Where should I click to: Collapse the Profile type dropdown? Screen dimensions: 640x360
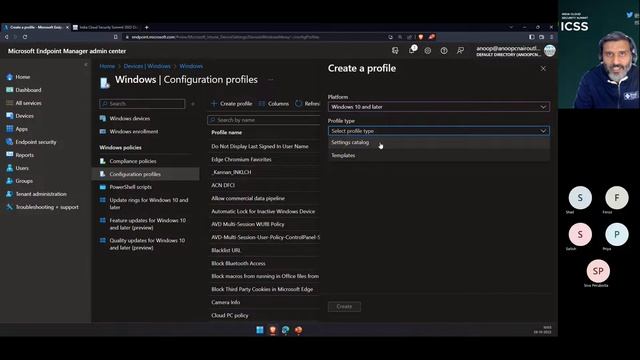[439, 131]
